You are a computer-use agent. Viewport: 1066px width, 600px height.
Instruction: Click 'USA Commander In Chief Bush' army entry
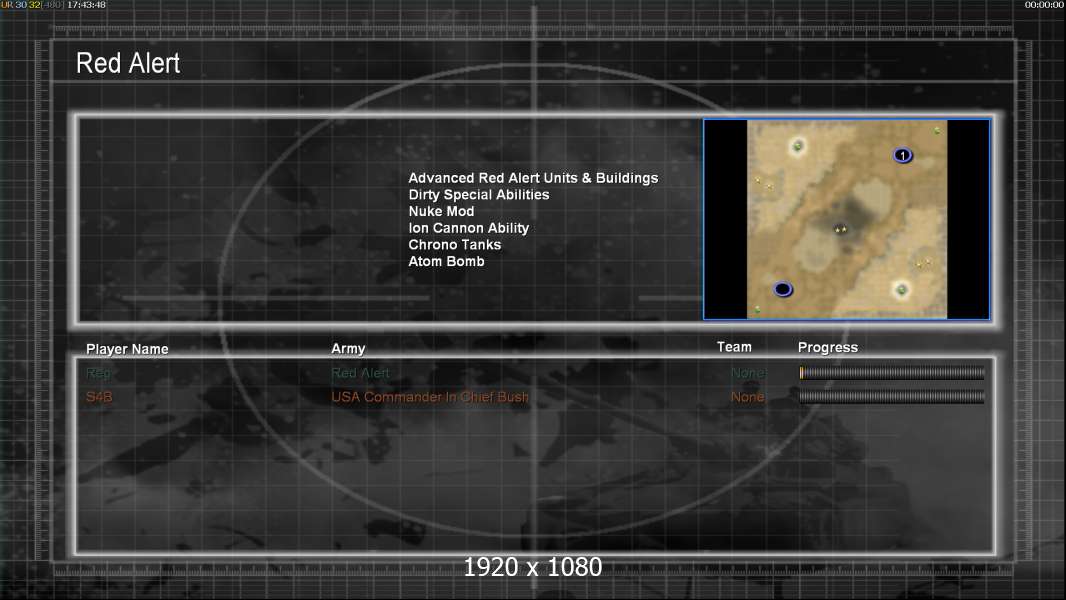tap(430, 397)
